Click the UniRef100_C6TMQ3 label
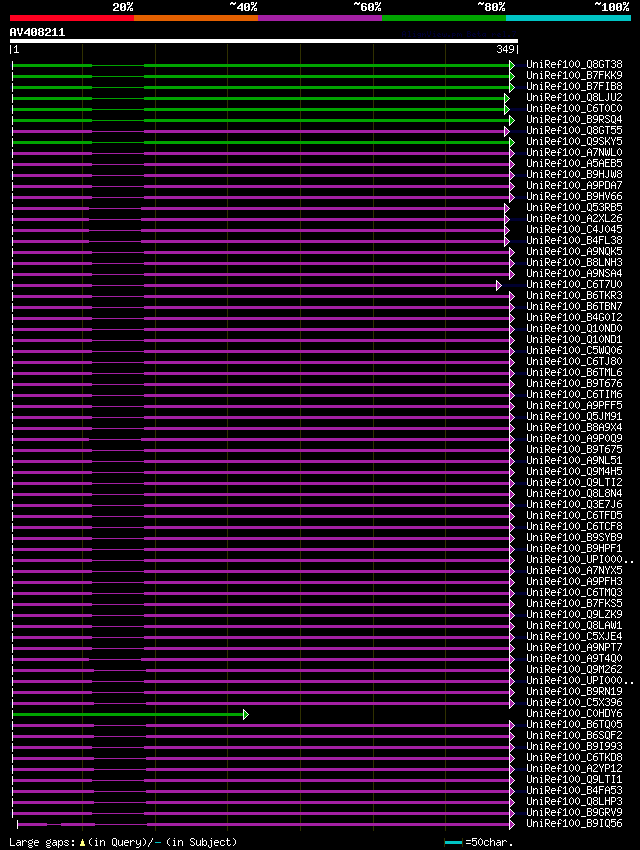The height and width of the screenshot is (850, 640). pyautogui.click(x=574, y=593)
